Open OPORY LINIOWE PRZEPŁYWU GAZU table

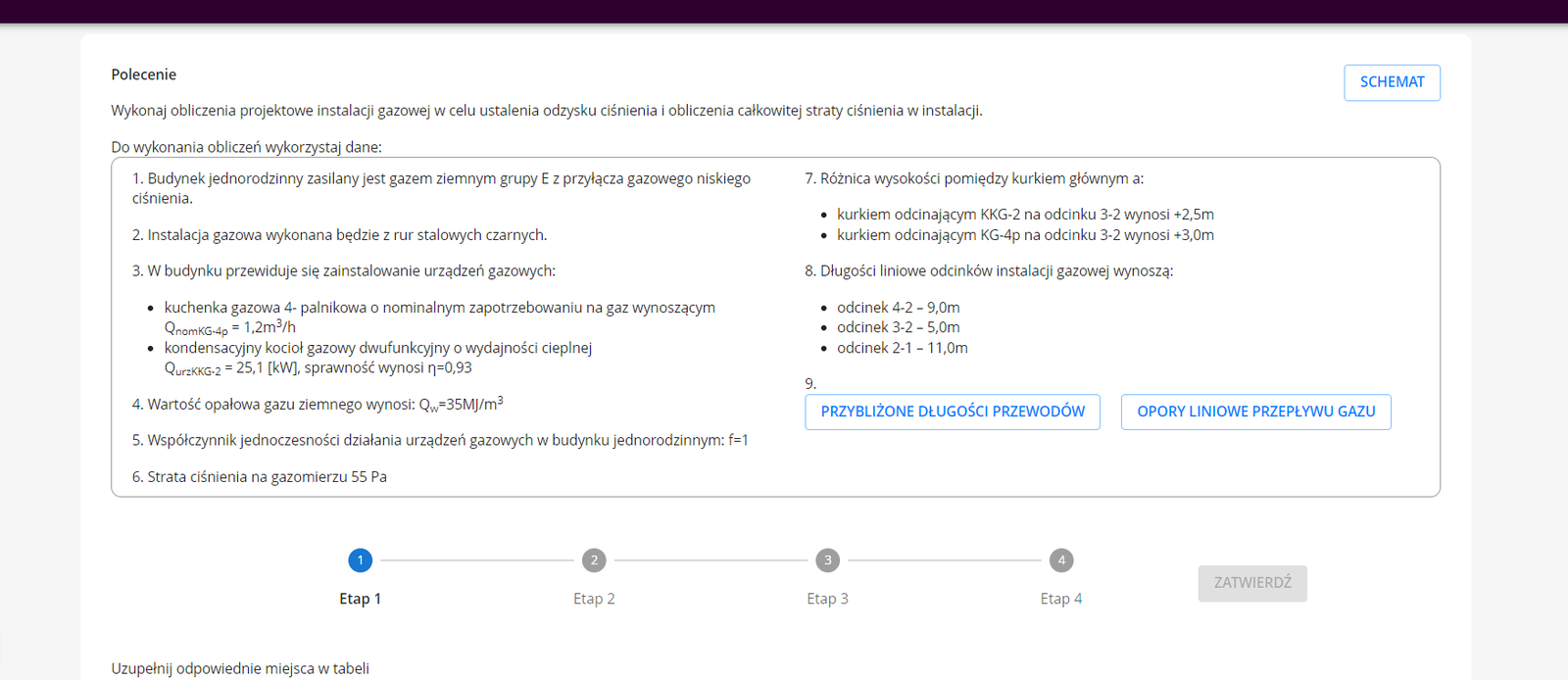1255,412
